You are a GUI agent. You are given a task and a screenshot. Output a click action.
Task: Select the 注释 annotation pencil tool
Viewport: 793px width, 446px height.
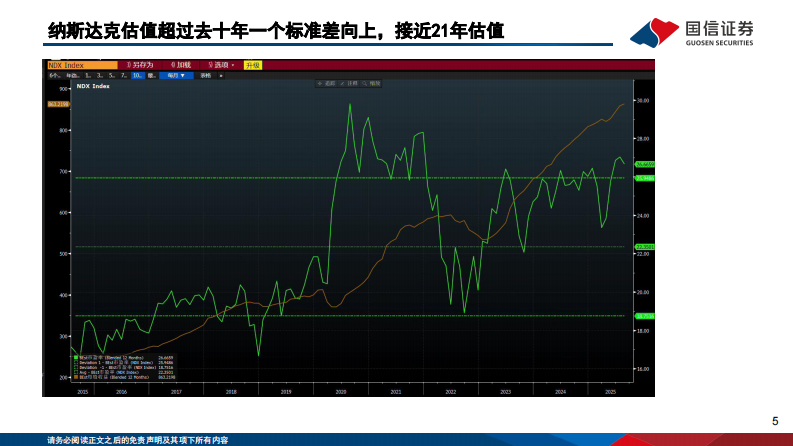pyautogui.click(x=345, y=84)
